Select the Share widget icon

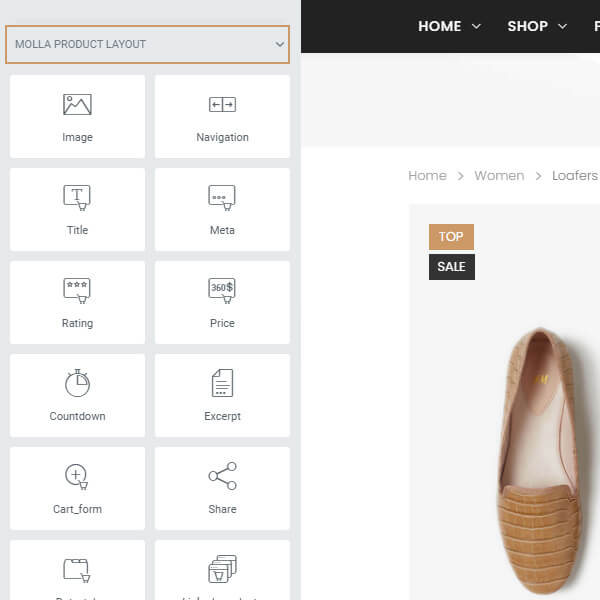pyautogui.click(x=222, y=477)
